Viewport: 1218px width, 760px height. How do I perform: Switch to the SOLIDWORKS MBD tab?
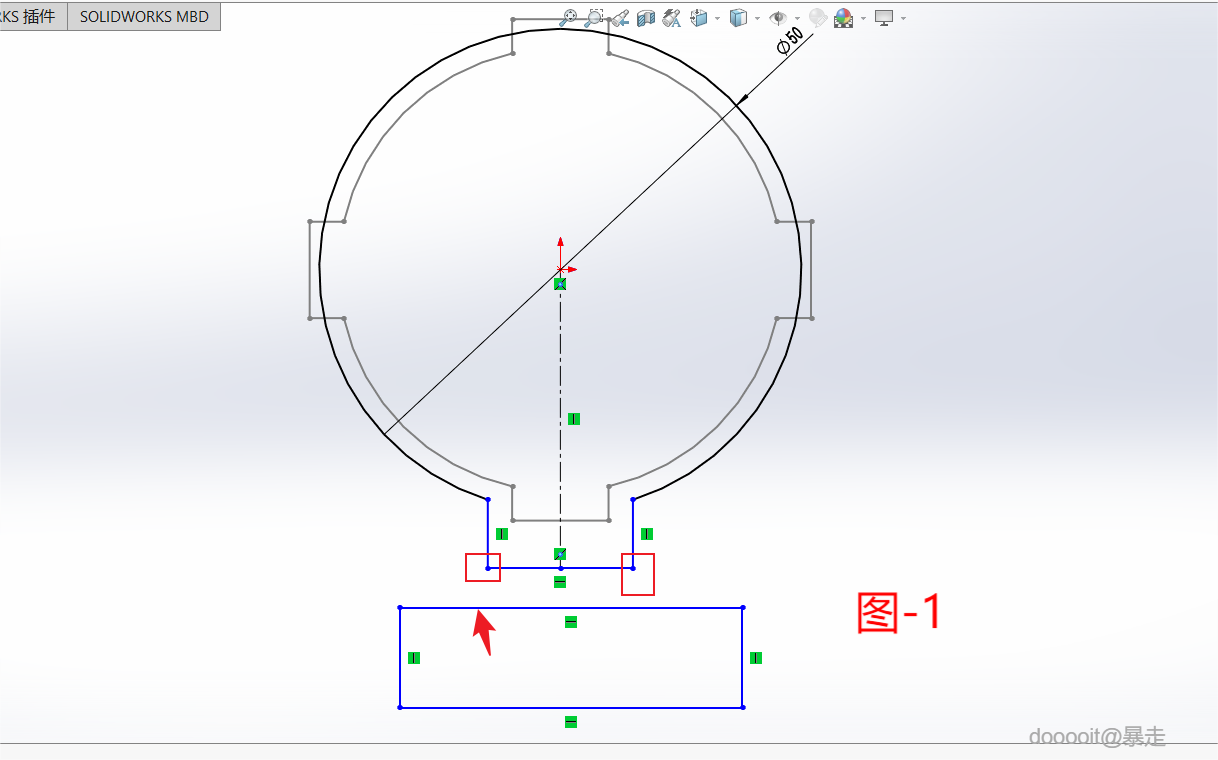coord(144,16)
